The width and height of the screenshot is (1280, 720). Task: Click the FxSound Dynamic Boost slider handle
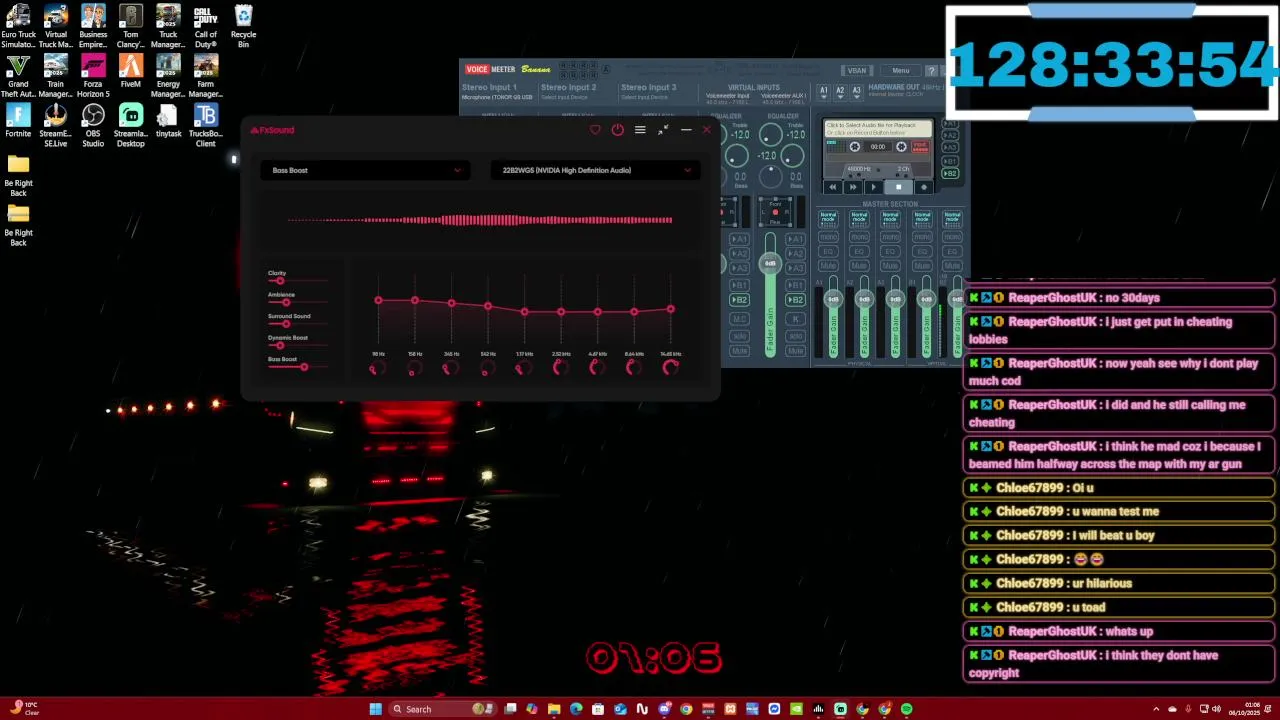pyautogui.click(x=280, y=346)
